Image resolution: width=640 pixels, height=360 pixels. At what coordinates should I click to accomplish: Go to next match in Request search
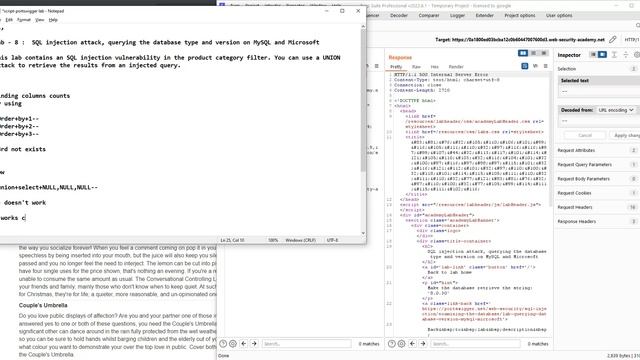254,344
